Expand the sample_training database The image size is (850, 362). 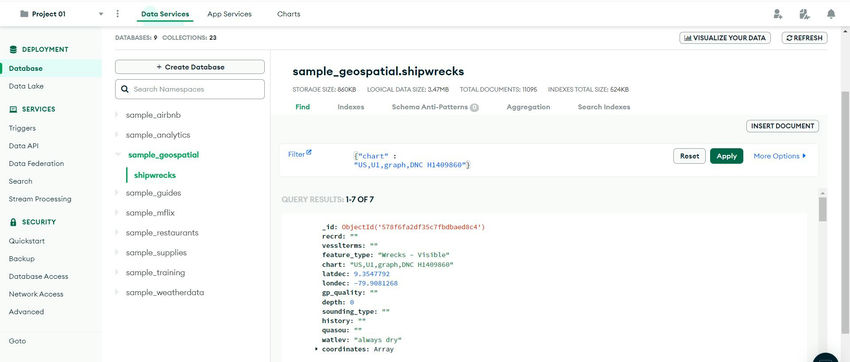point(117,272)
